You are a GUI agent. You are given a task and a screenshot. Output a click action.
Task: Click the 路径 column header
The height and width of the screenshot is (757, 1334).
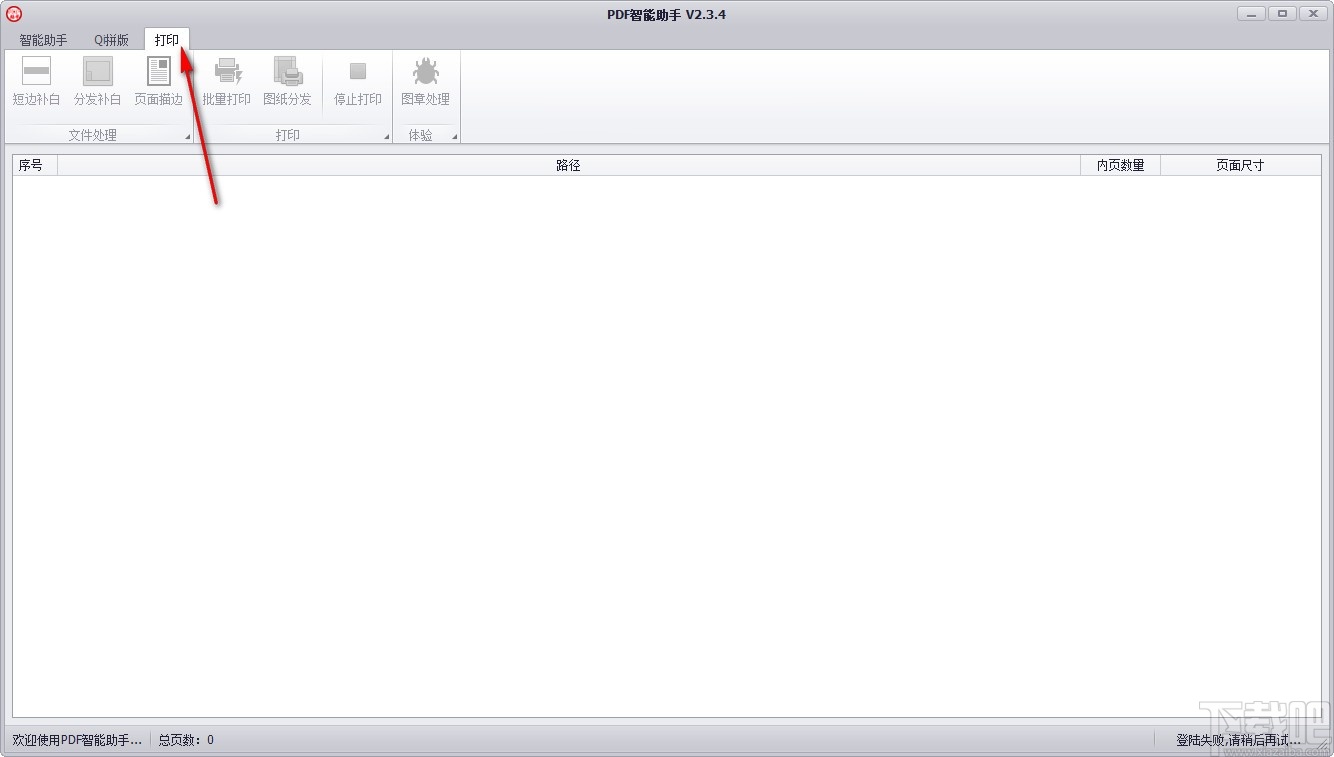[568, 165]
